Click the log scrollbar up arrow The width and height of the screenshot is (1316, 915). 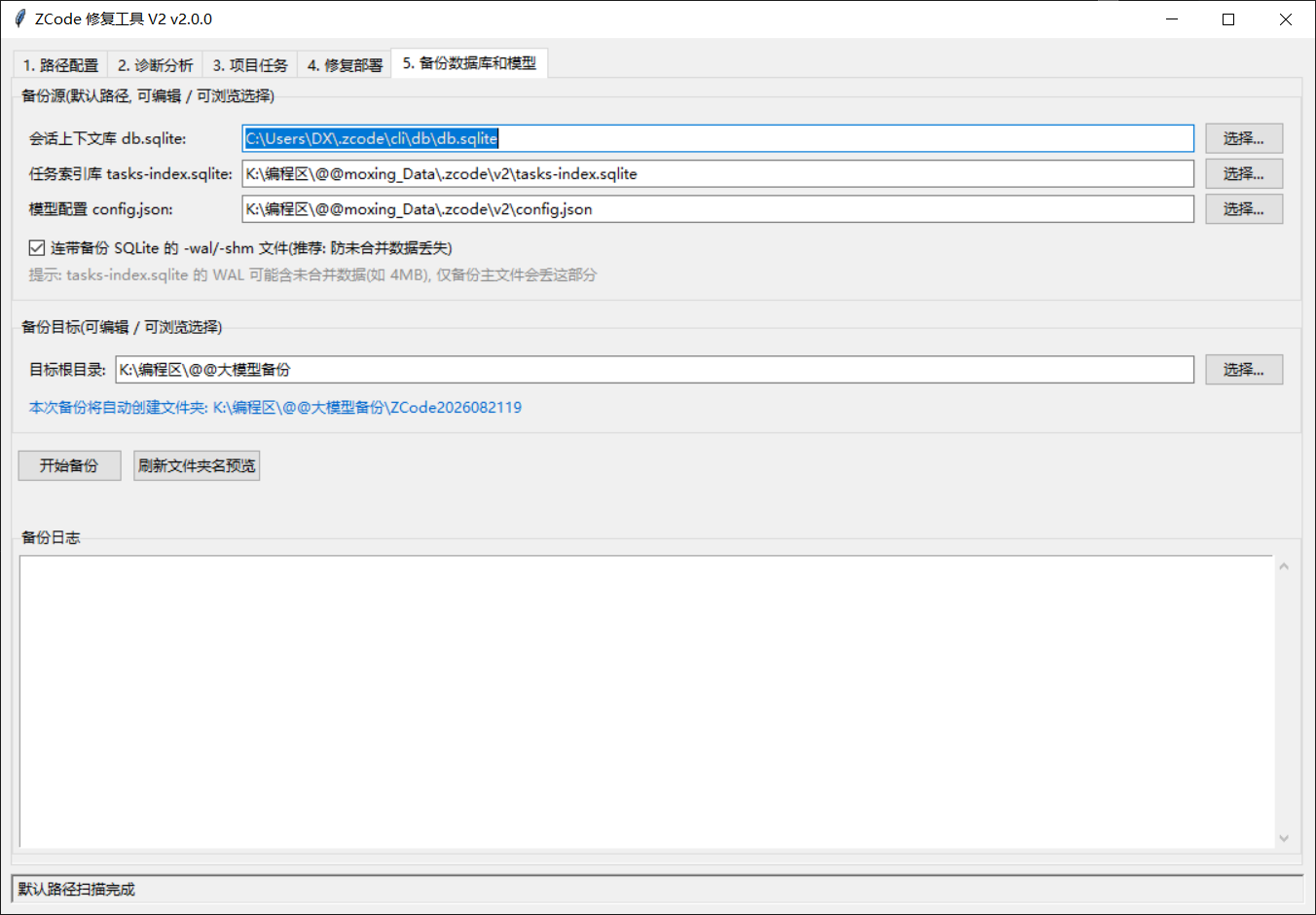click(1284, 566)
